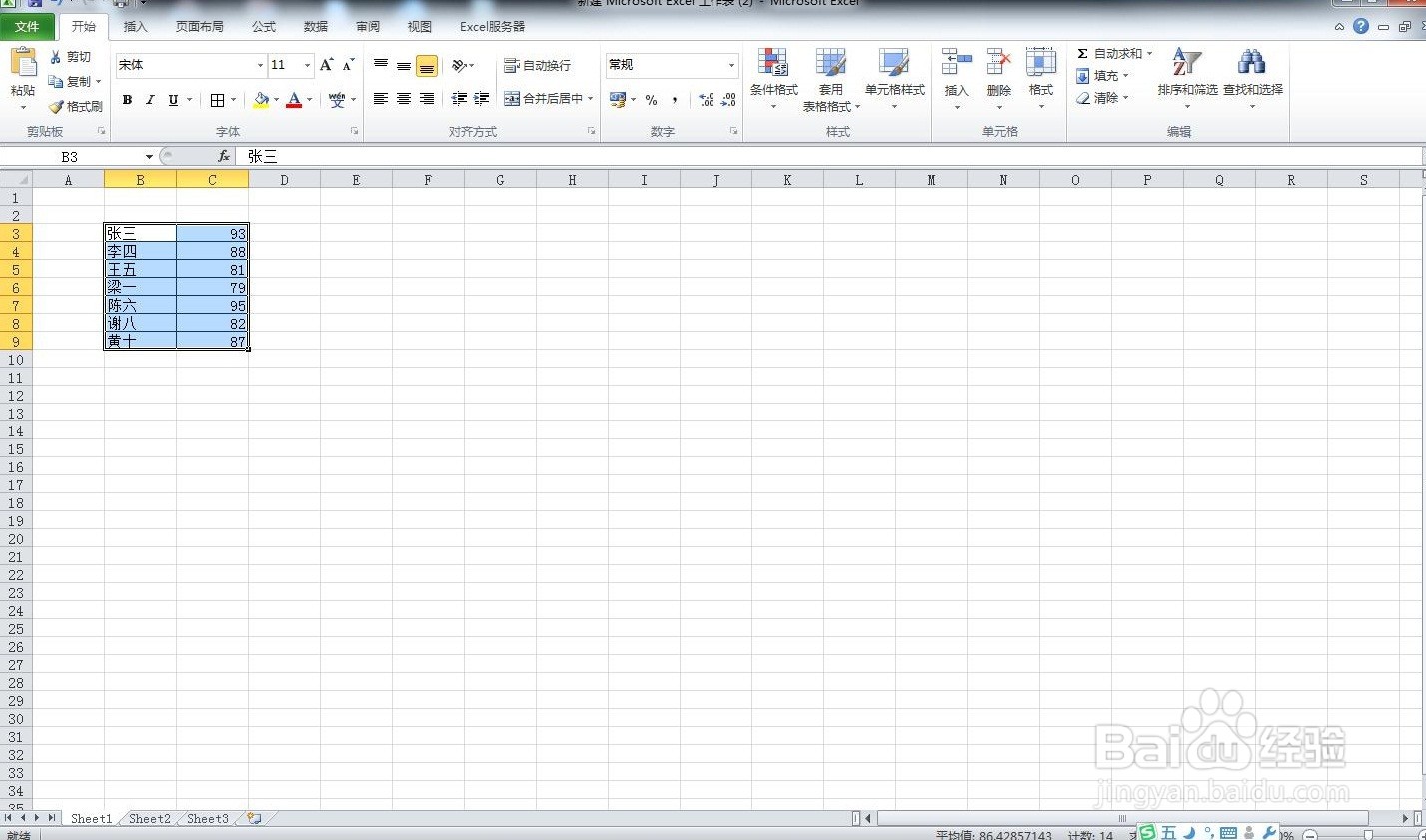Image resolution: width=1426 pixels, height=840 pixels.
Task: Select the Format Painter brush
Action: pos(56,106)
